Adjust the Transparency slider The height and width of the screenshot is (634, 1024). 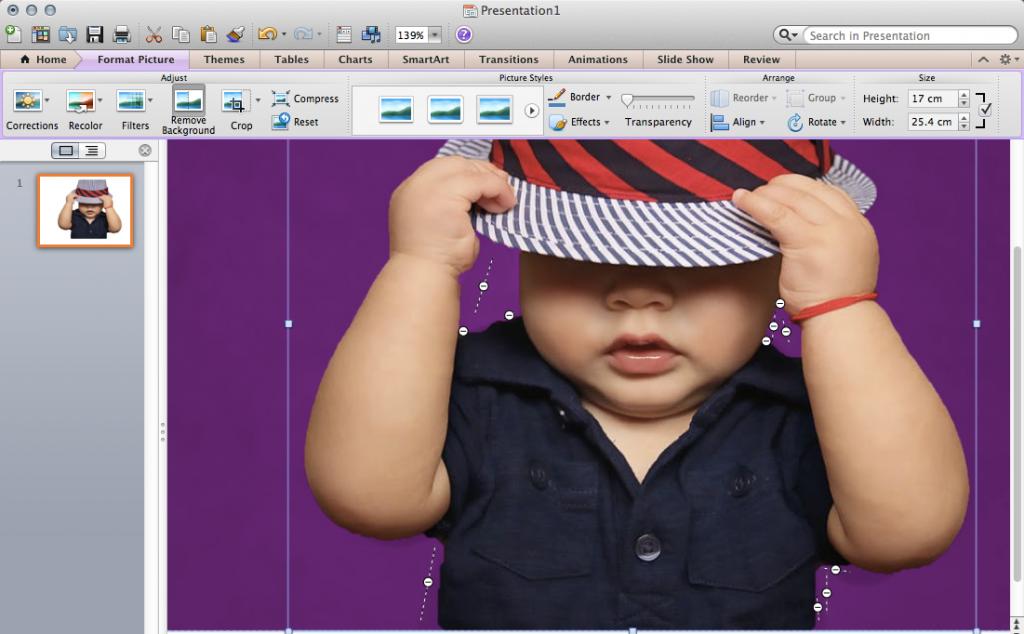(x=658, y=101)
